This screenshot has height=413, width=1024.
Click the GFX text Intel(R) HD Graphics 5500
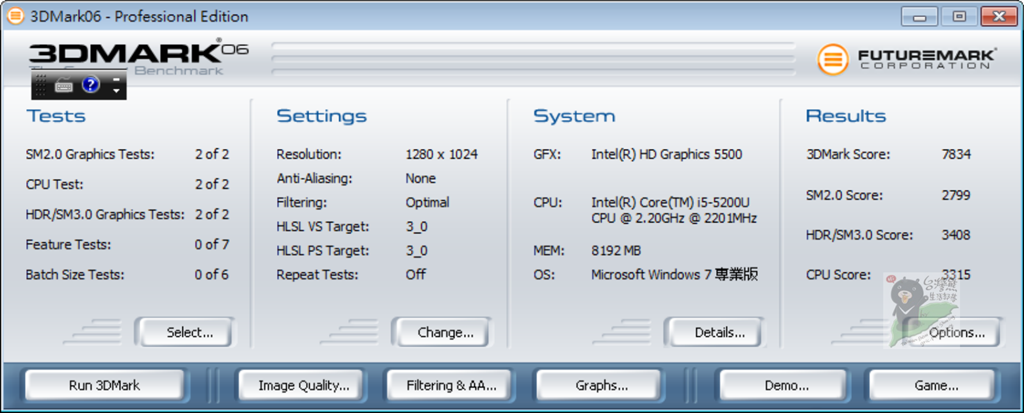point(667,155)
